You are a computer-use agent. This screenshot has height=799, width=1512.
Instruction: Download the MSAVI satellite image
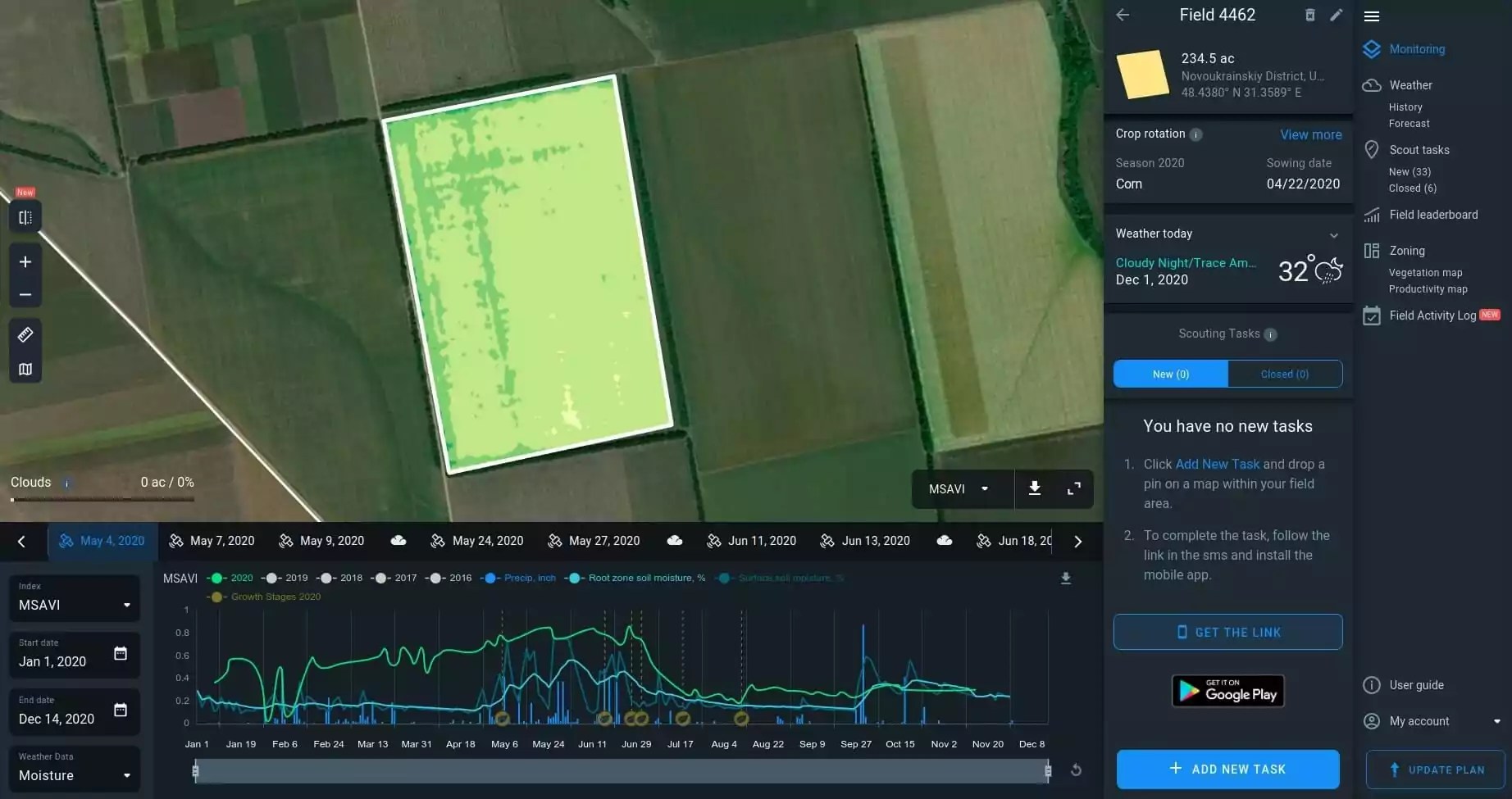click(x=1034, y=488)
